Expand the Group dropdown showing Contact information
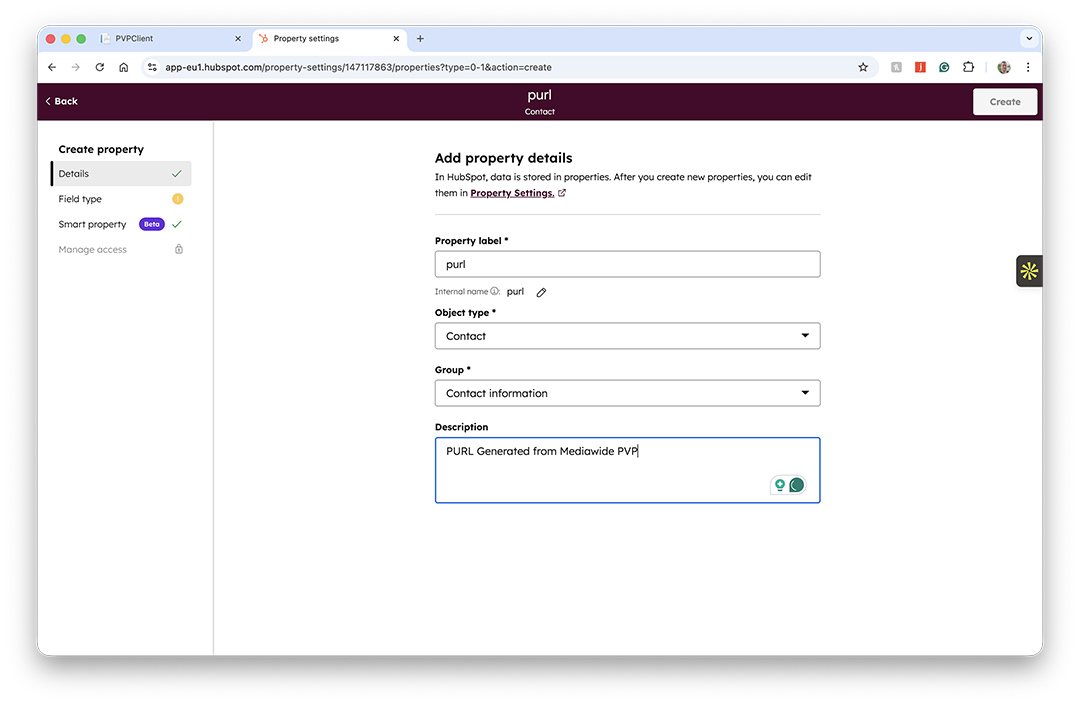This screenshot has width=1080, height=705. pyautogui.click(x=627, y=393)
